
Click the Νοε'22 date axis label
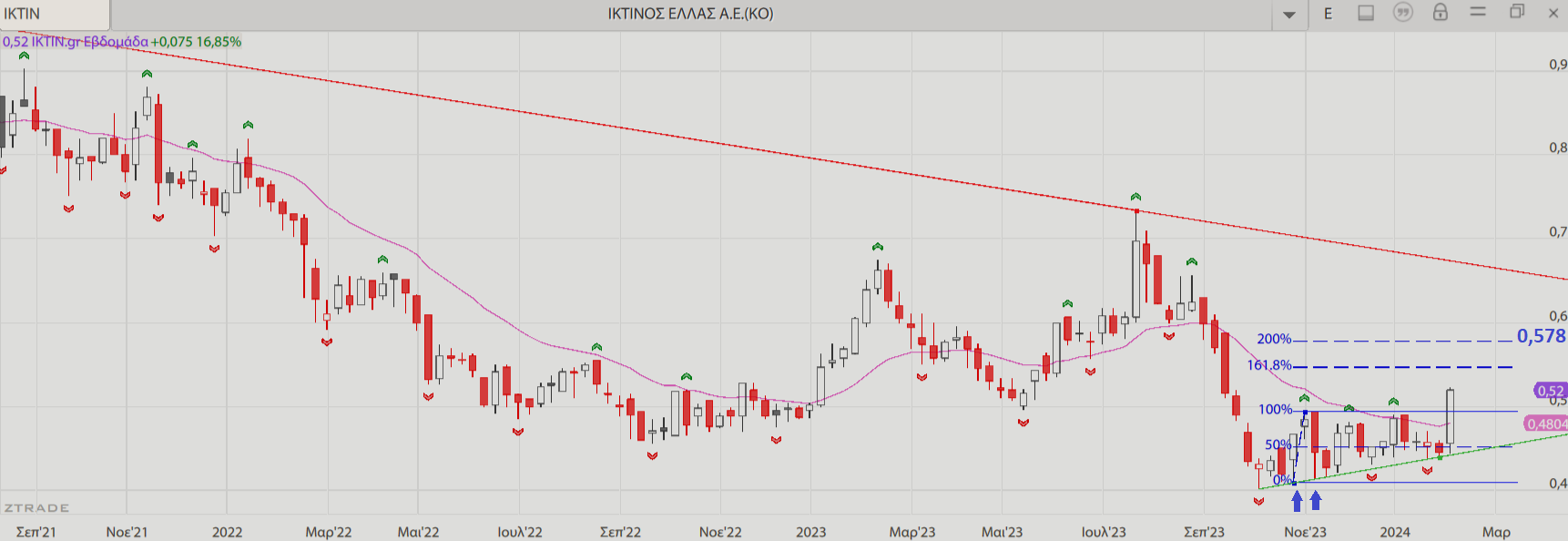click(x=720, y=532)
